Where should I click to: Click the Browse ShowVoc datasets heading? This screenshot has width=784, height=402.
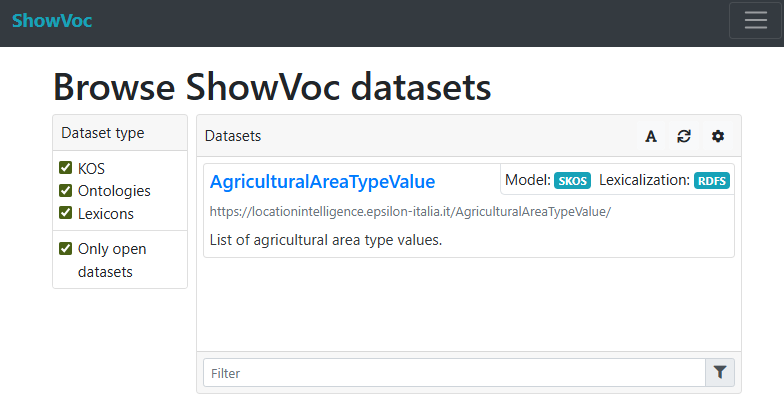tap(272, 88)
